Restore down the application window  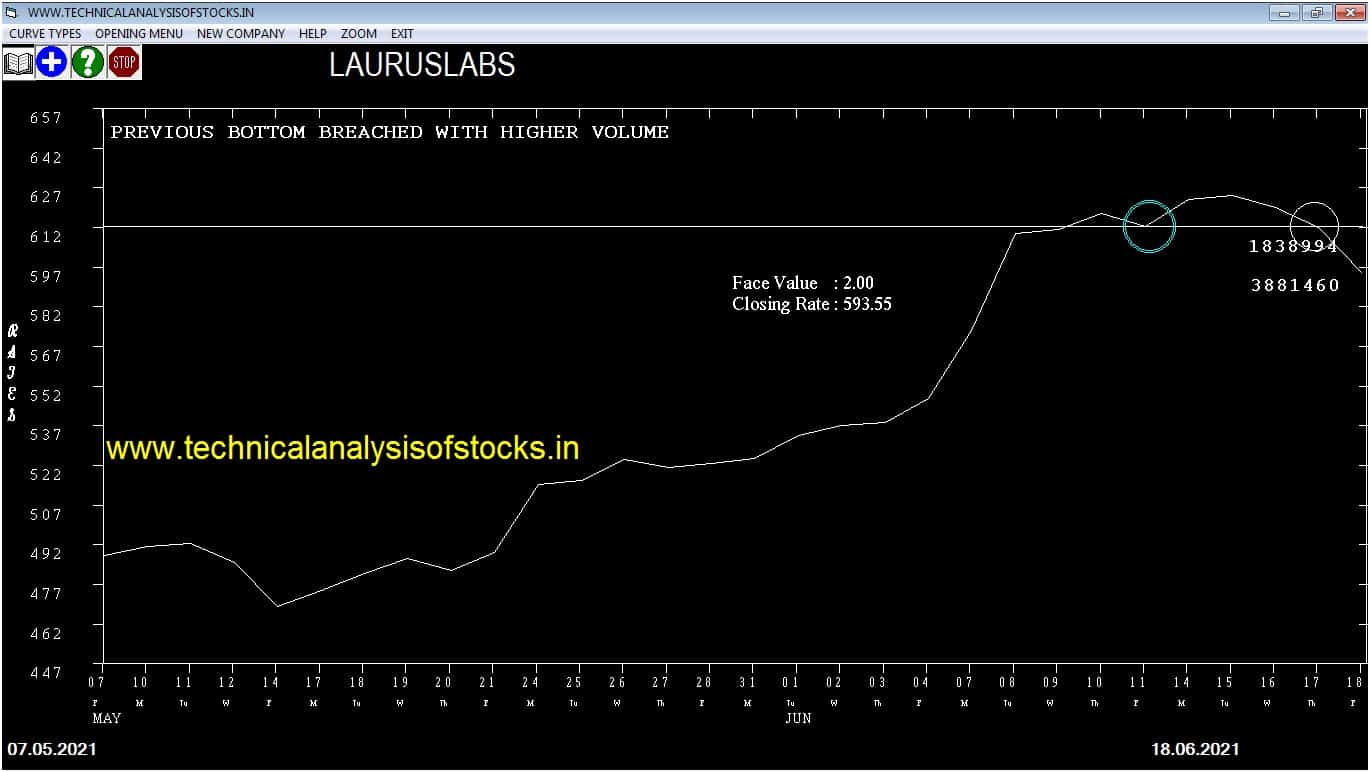1316,12
